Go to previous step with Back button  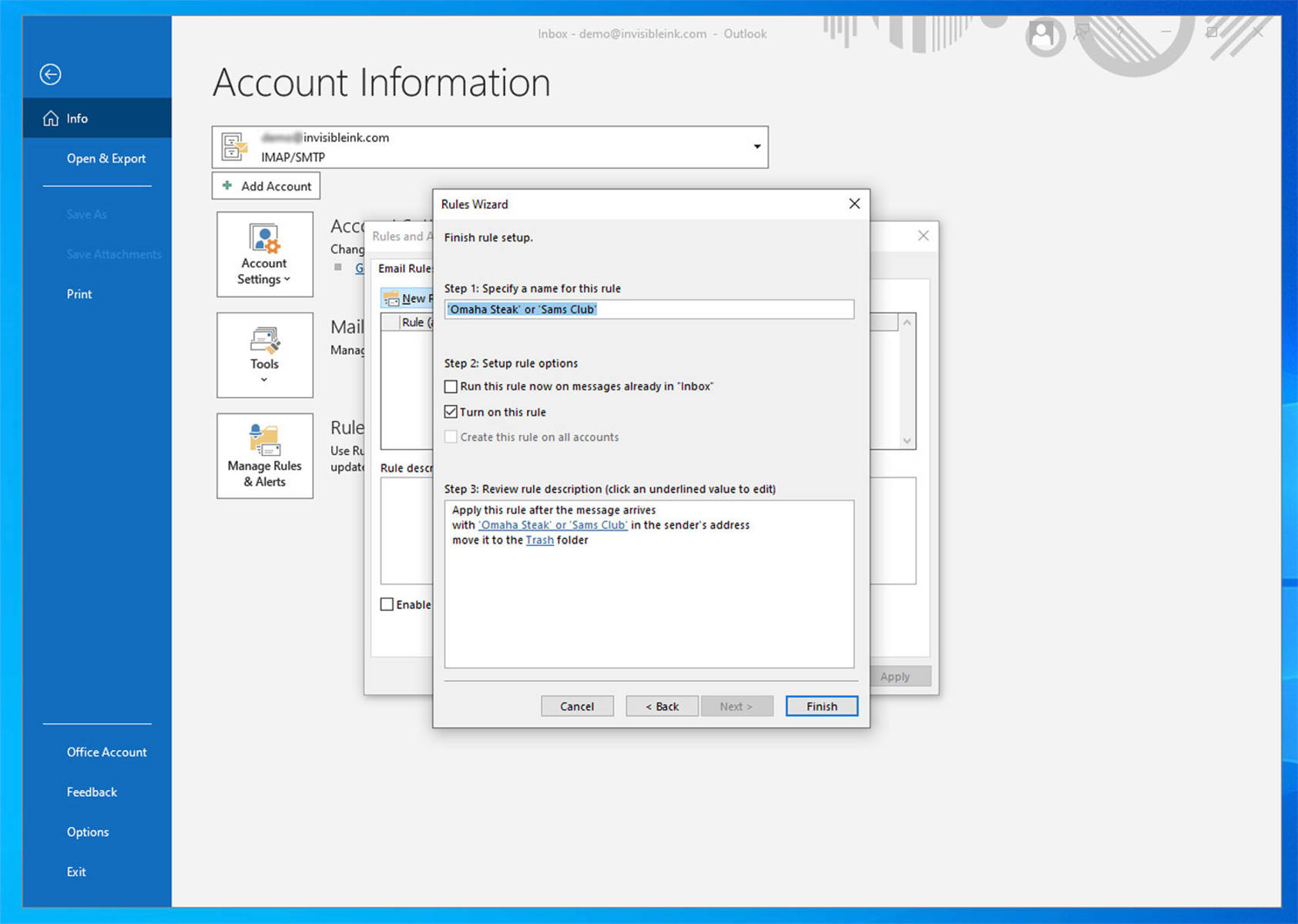[x=662, y=706]
